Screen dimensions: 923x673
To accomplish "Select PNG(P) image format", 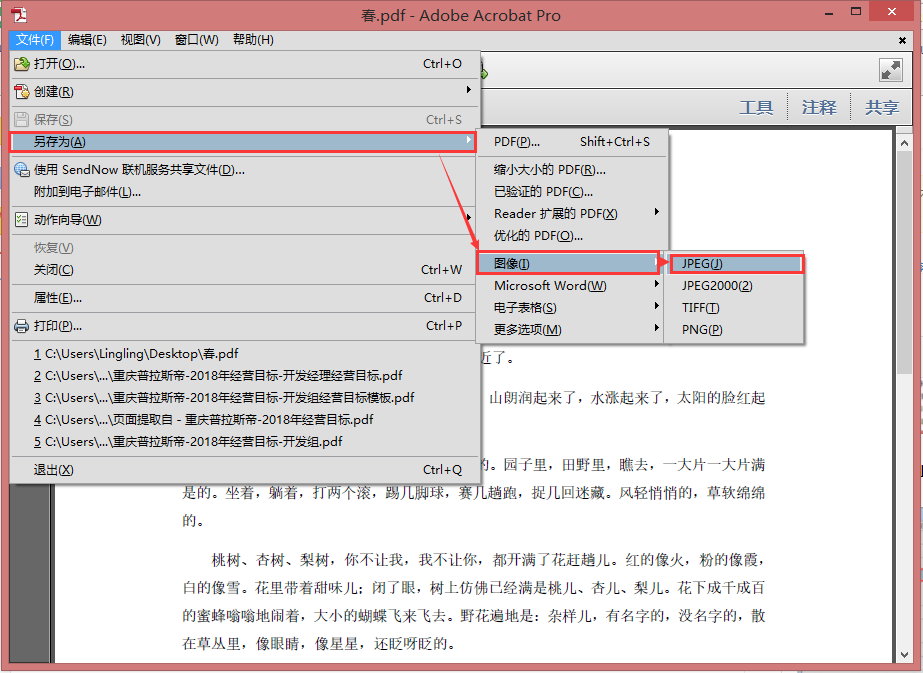I will point(734,330).
